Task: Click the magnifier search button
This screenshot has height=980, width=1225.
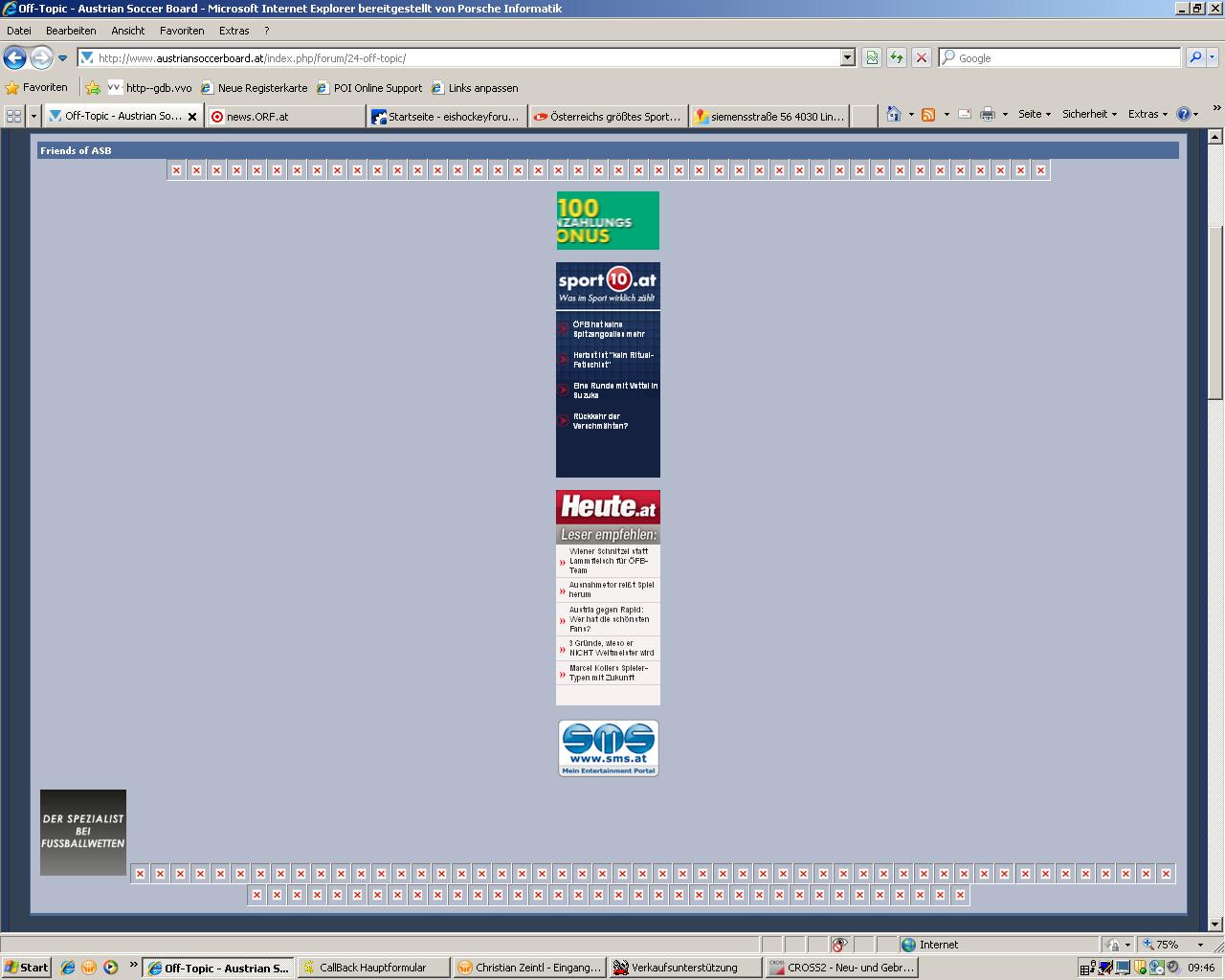Action: coord(1194,58)
